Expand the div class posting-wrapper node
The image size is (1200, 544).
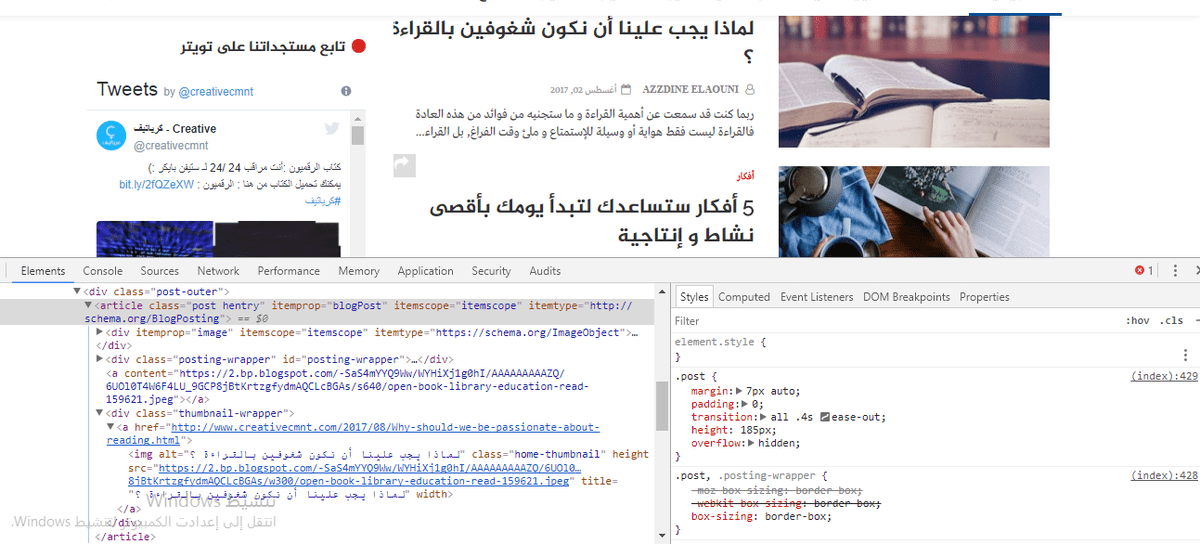pyautogui.click(x=99, y=358)
